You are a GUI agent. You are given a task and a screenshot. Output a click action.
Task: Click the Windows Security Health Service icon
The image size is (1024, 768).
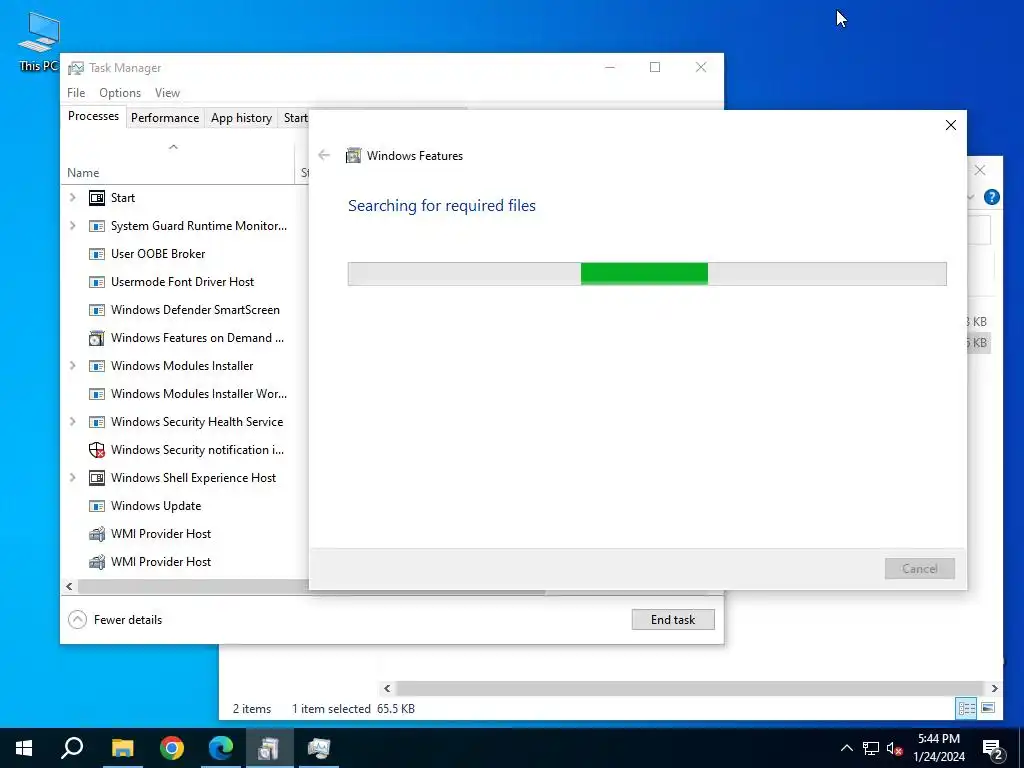pos(97,423)
